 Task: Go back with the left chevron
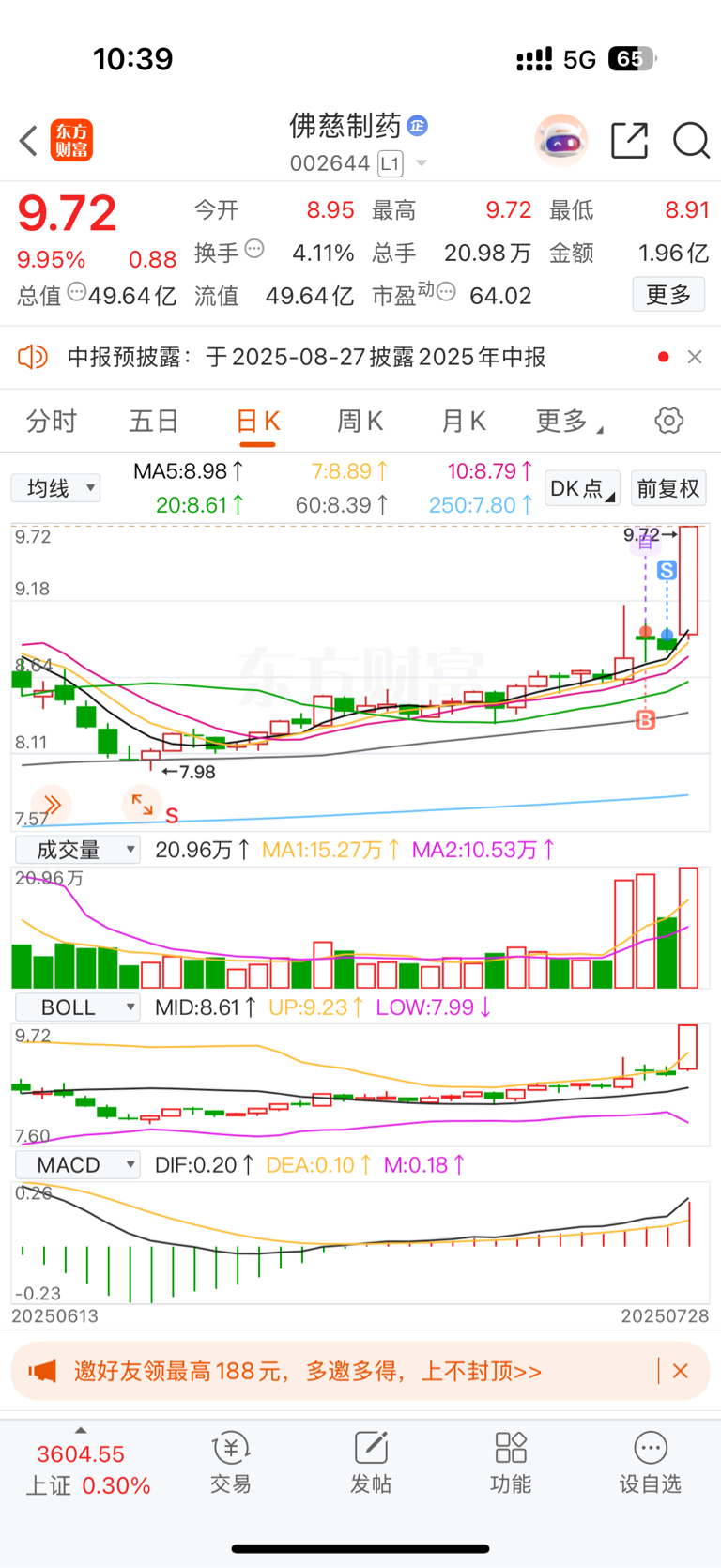click(28, 142)
